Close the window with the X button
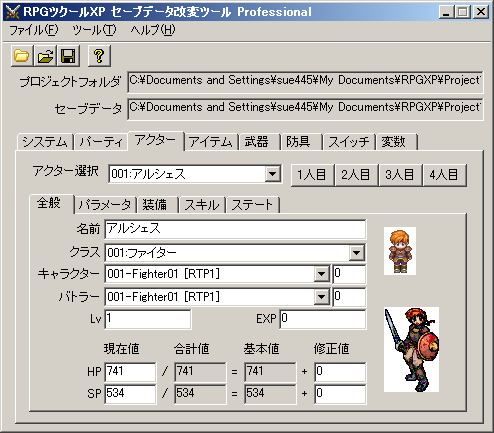The image size is (494, 433). point(481,12)
